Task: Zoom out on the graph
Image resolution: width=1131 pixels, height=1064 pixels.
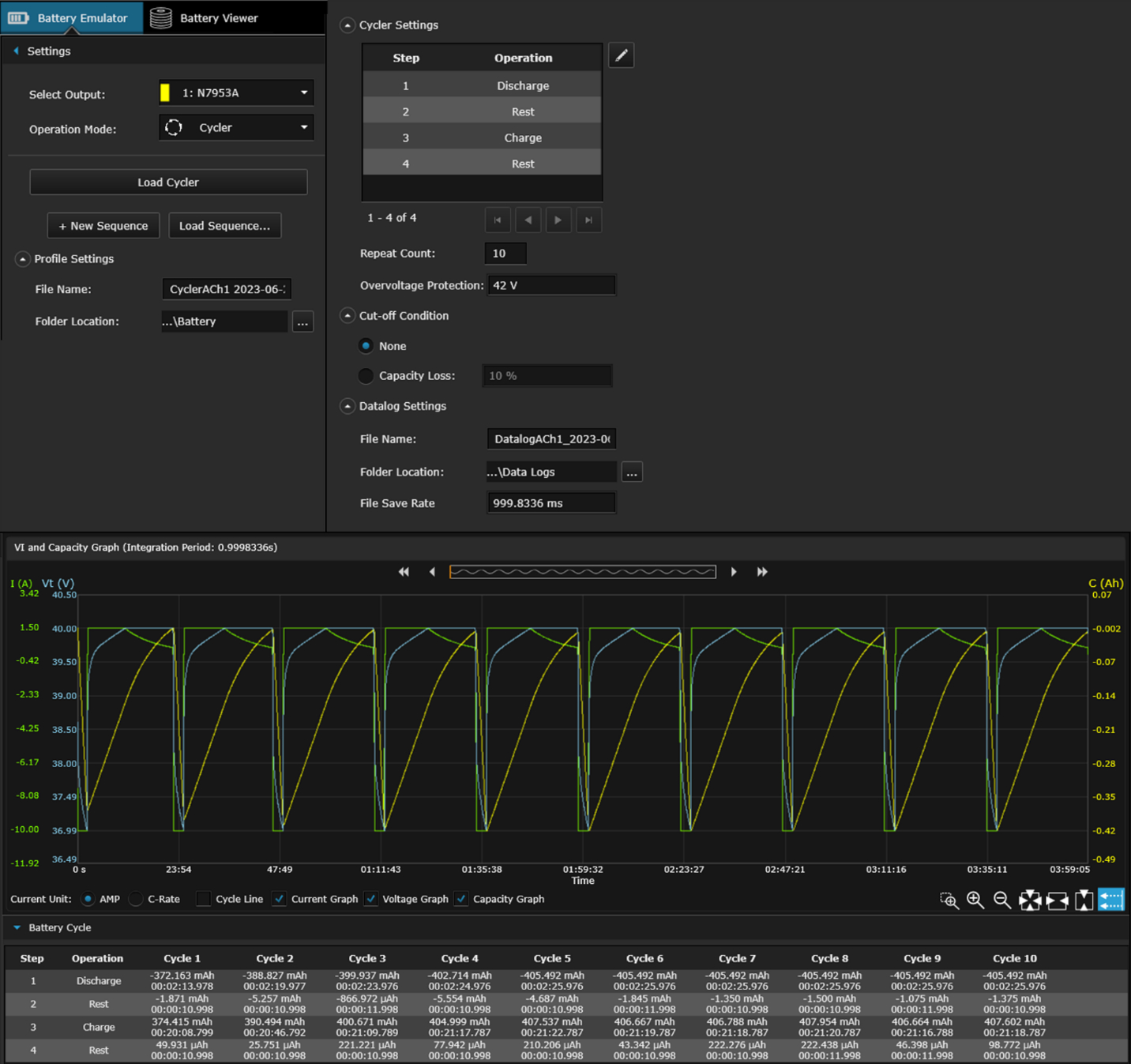Action: [1002, 900]
